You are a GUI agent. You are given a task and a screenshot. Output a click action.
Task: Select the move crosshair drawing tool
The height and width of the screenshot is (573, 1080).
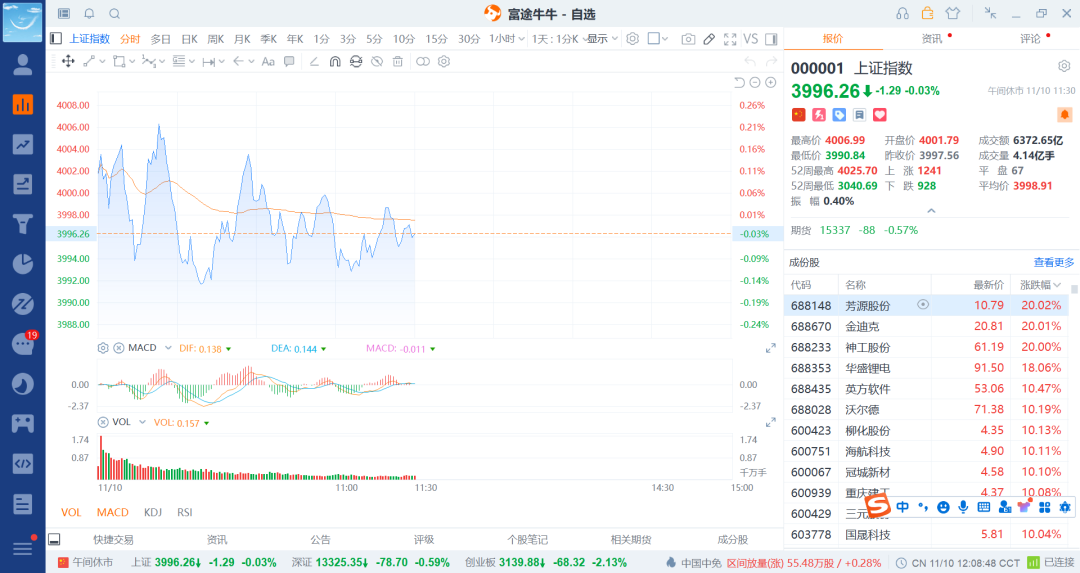click(x=68, y=61)
